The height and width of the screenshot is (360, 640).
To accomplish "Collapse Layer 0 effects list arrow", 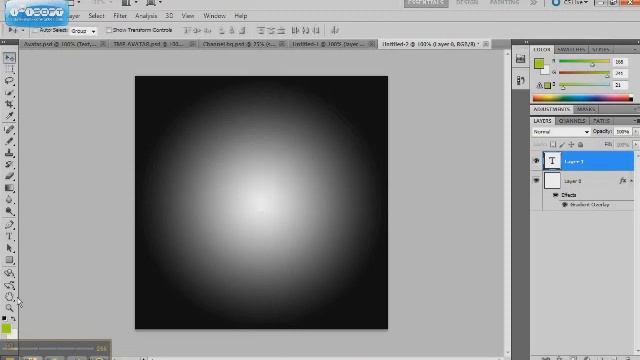I will point(631,180).
